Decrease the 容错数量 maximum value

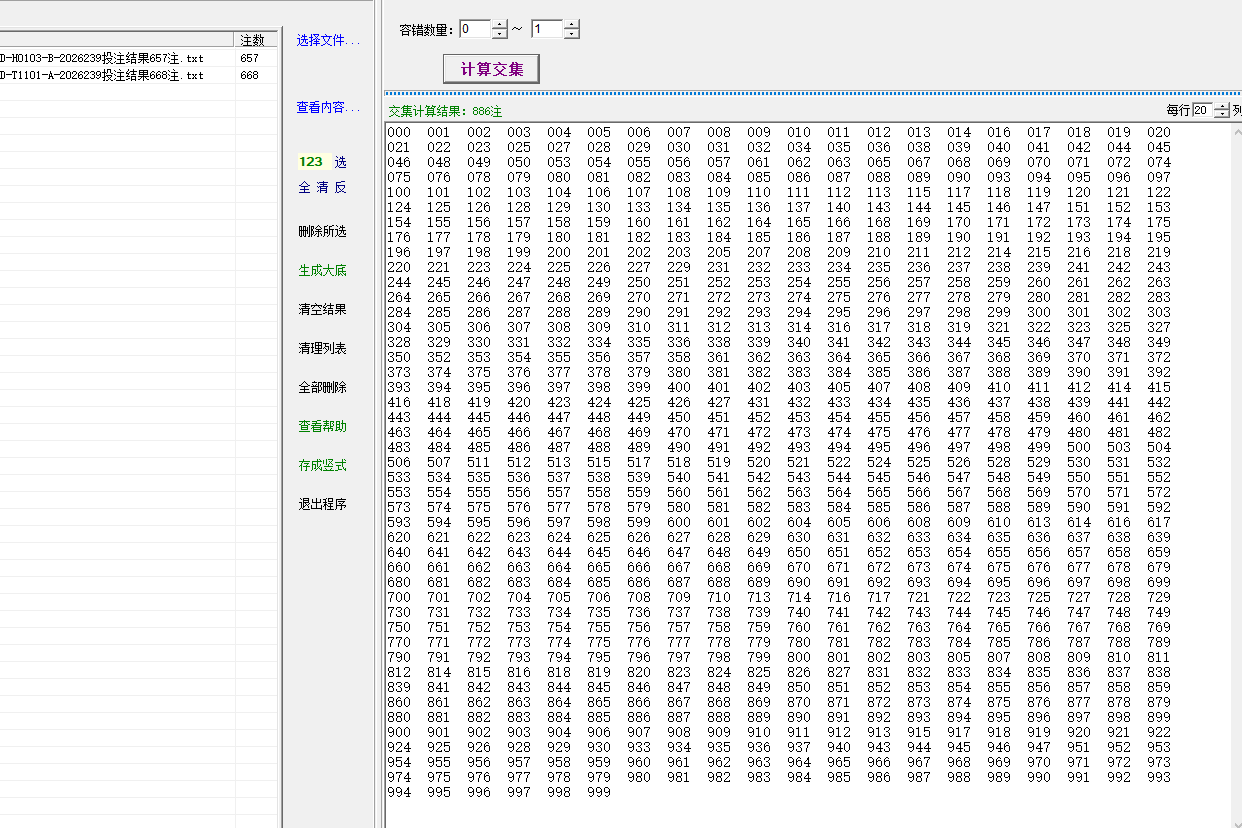572,34
